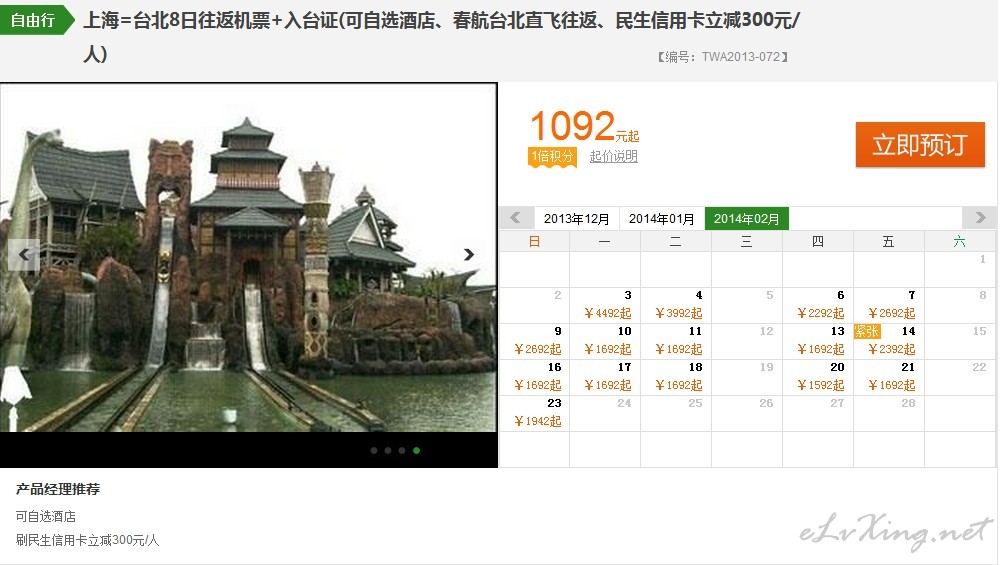This screenshot has height=565, width=1004.
Task: Click unavailable date 24 cell
Action: click(x=605, y=413)
